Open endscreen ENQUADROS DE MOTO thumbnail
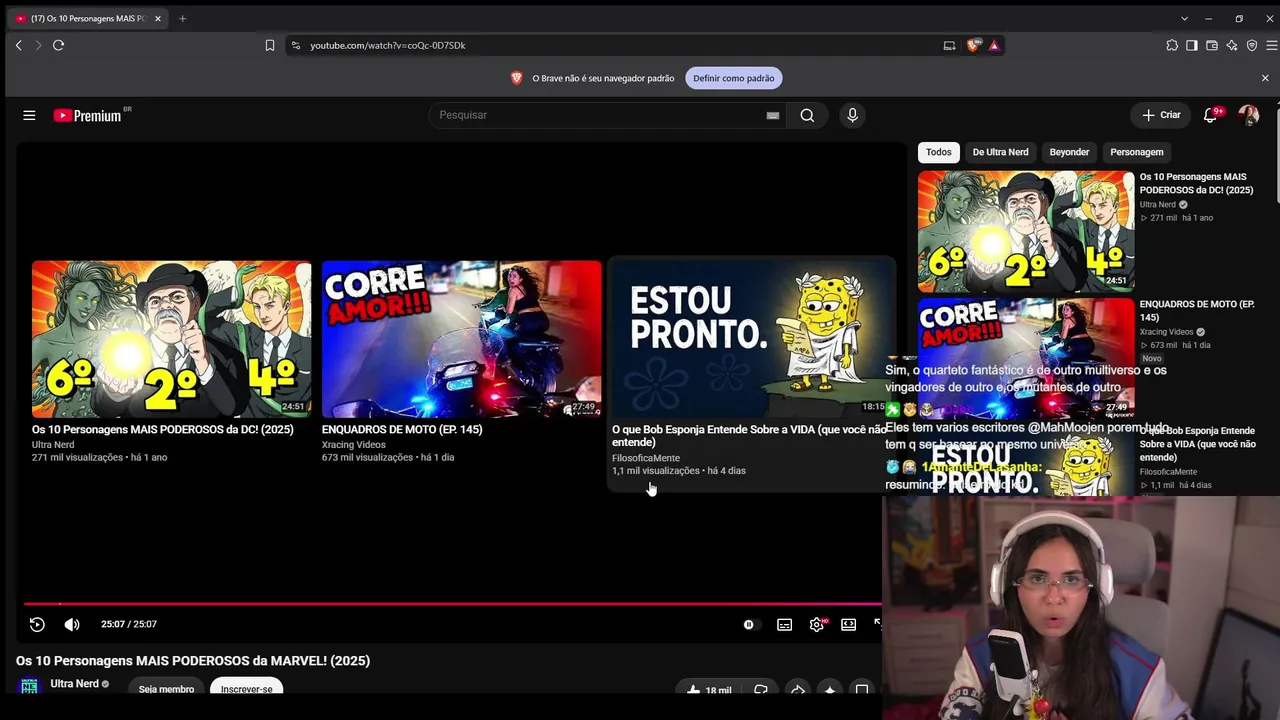The height and width of the screenshot is (720, 1280). [x=462, y=339]
